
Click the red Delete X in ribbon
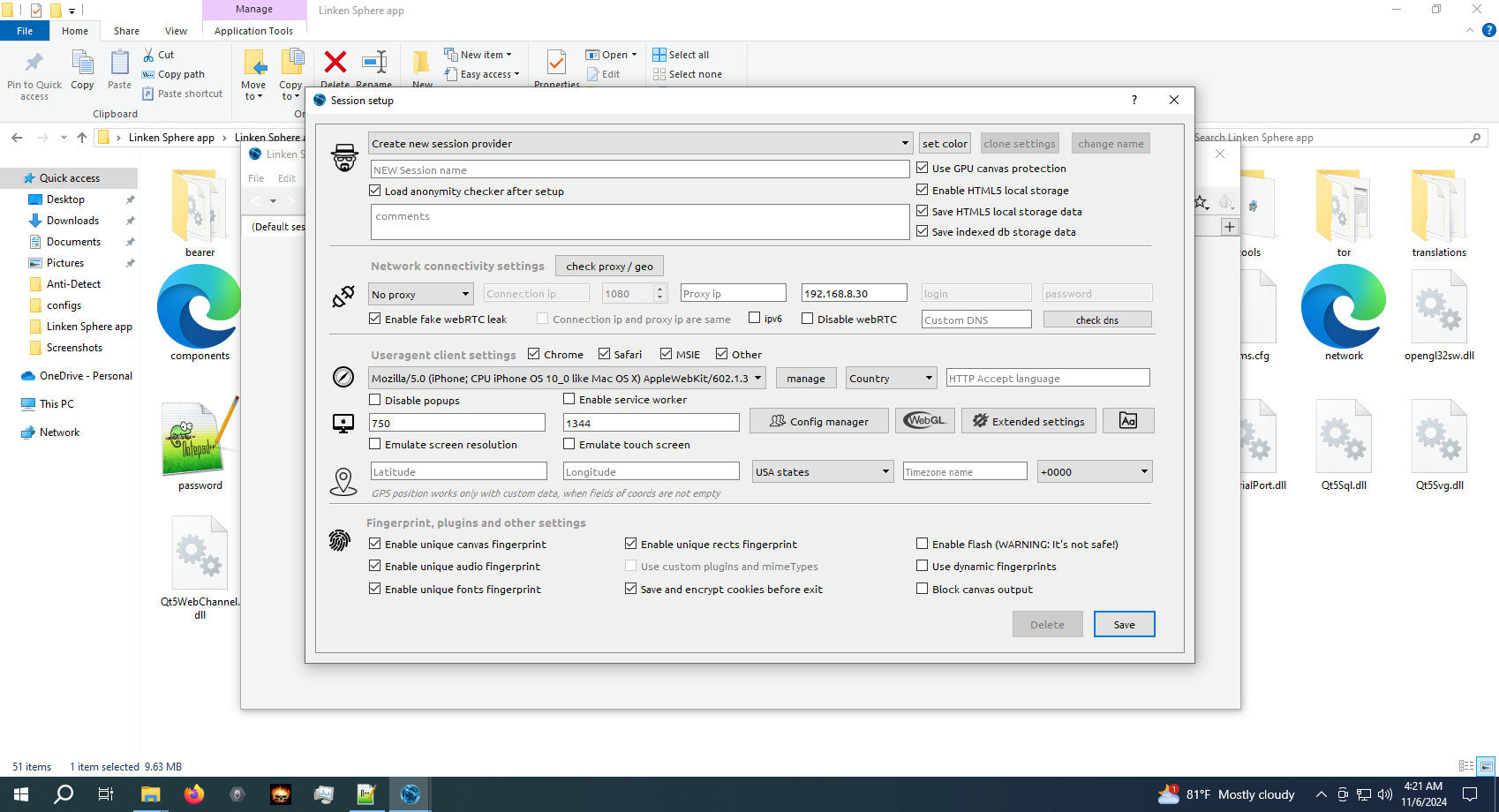[x=335, y=63]
